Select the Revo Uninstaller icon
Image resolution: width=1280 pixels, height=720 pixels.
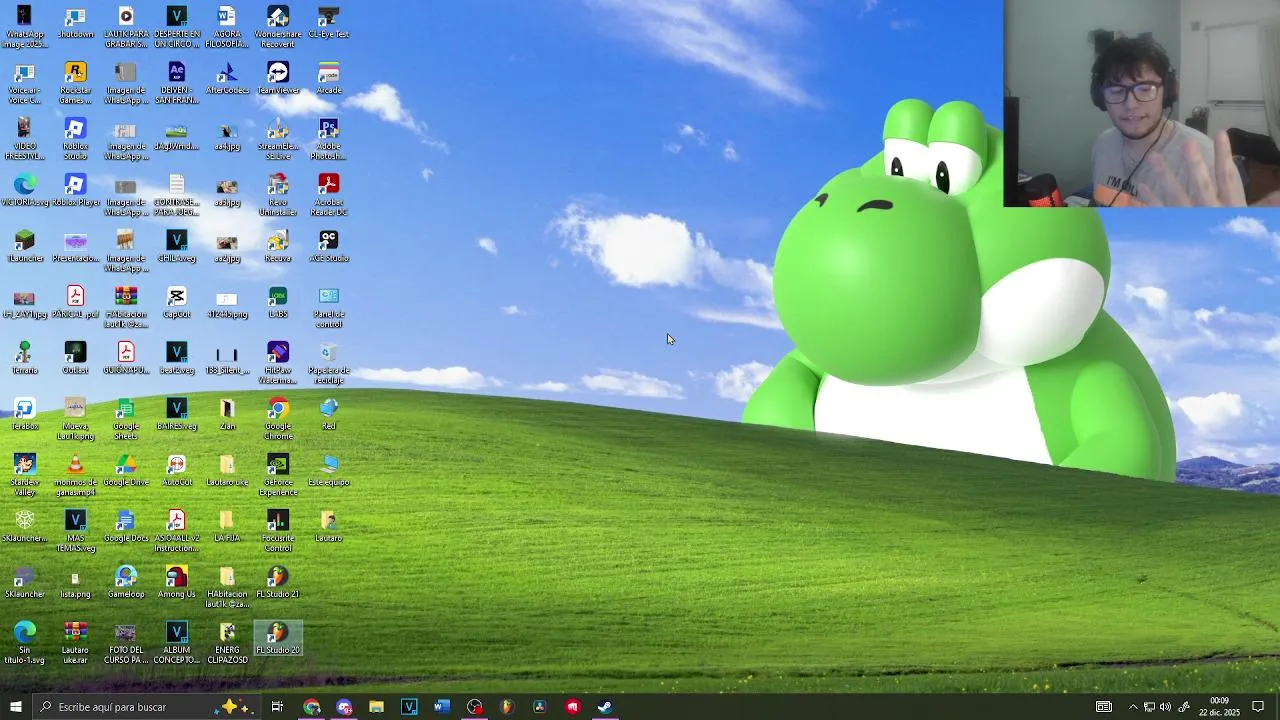pyautogui.click(x=278, y=195)
